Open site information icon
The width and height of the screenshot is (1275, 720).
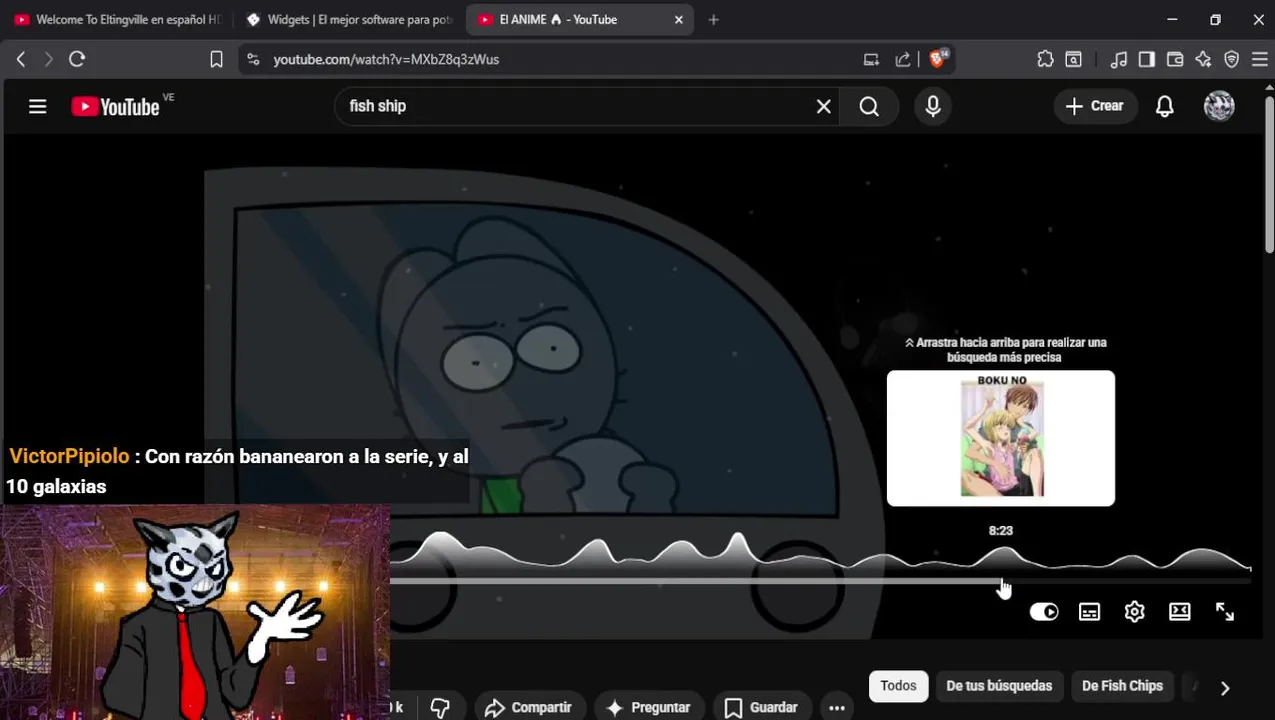(253, 59)
